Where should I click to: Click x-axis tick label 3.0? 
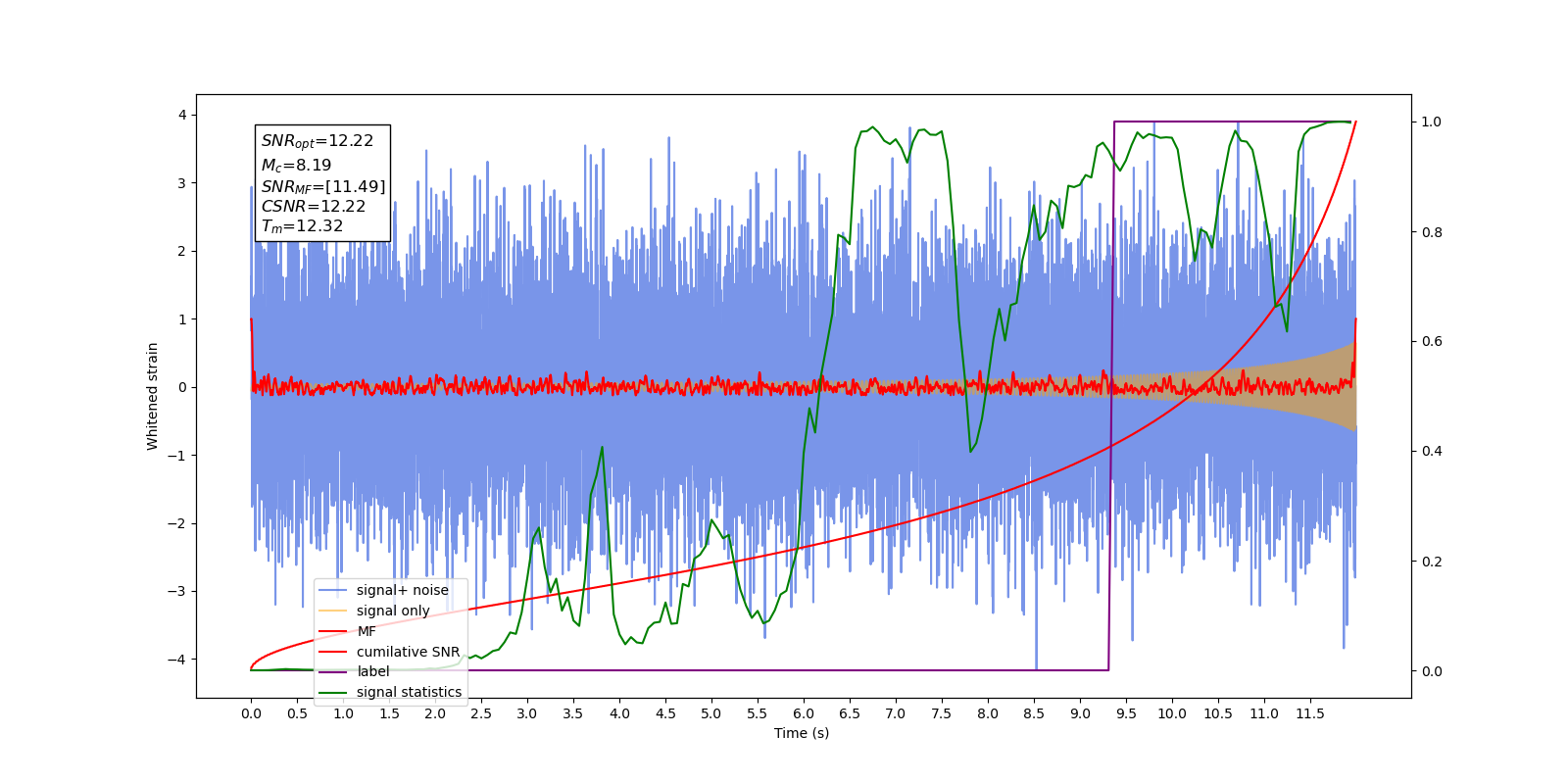click(x=527, y=713)
